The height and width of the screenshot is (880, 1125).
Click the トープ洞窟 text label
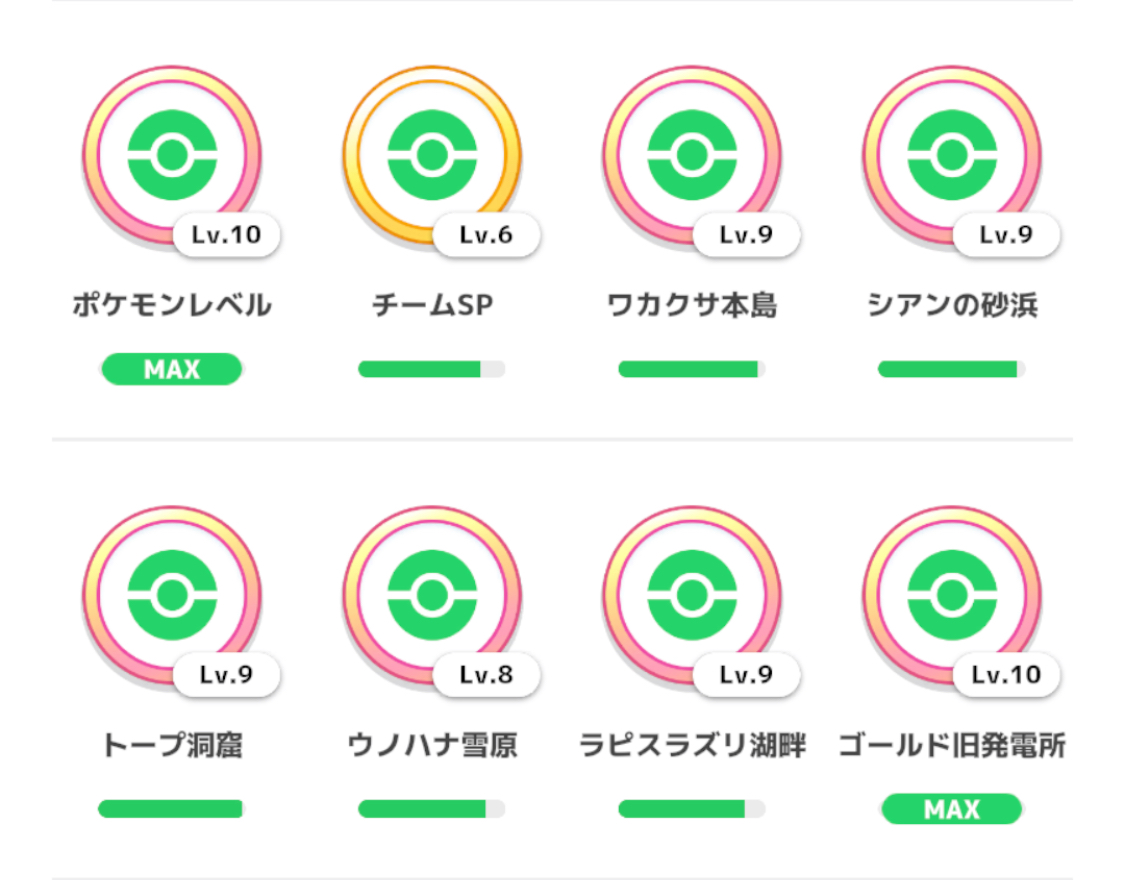pyautogui.click(x=172, y=745)
